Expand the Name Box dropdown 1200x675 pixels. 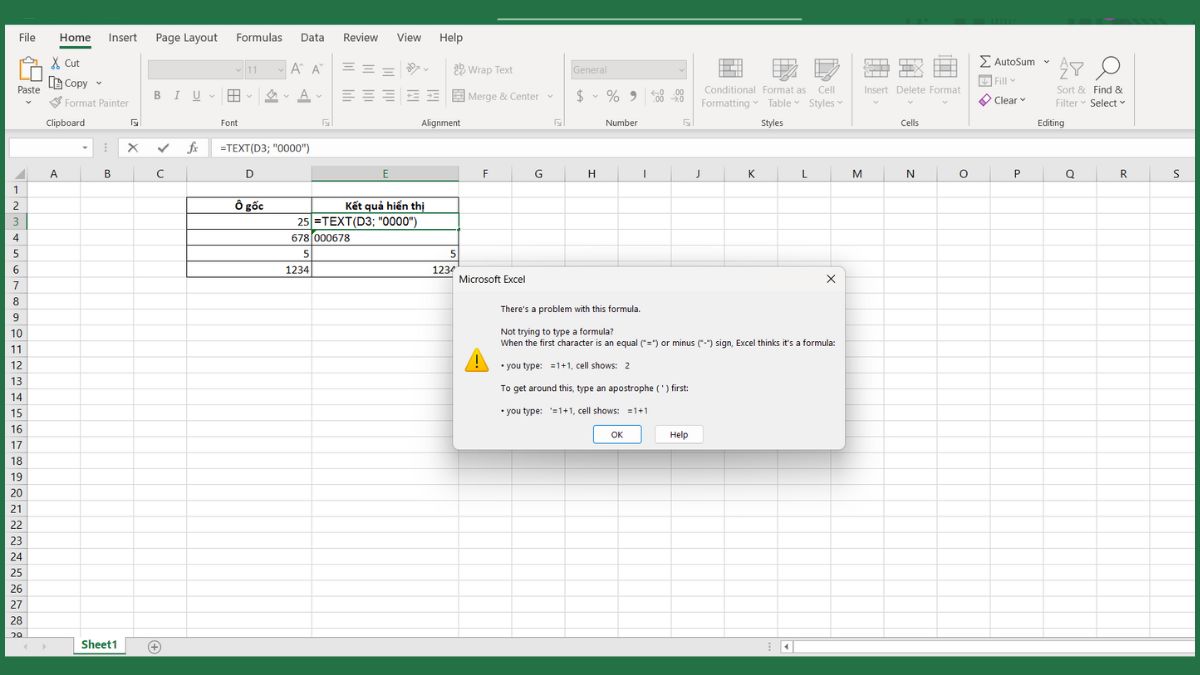tap(85, 148)
